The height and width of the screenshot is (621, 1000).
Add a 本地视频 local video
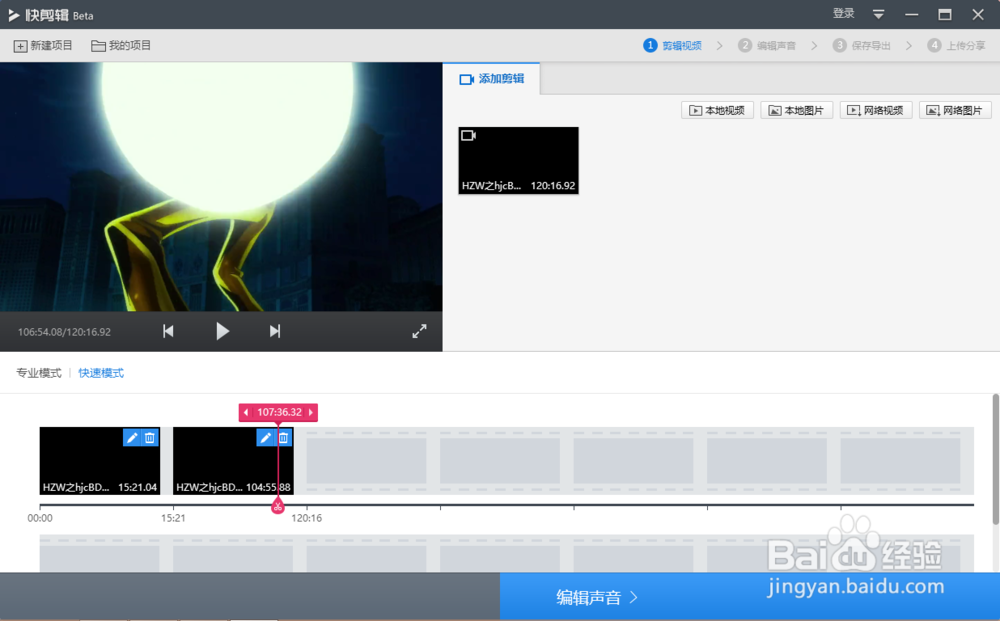pyautogui.click(x=717, y=110)
